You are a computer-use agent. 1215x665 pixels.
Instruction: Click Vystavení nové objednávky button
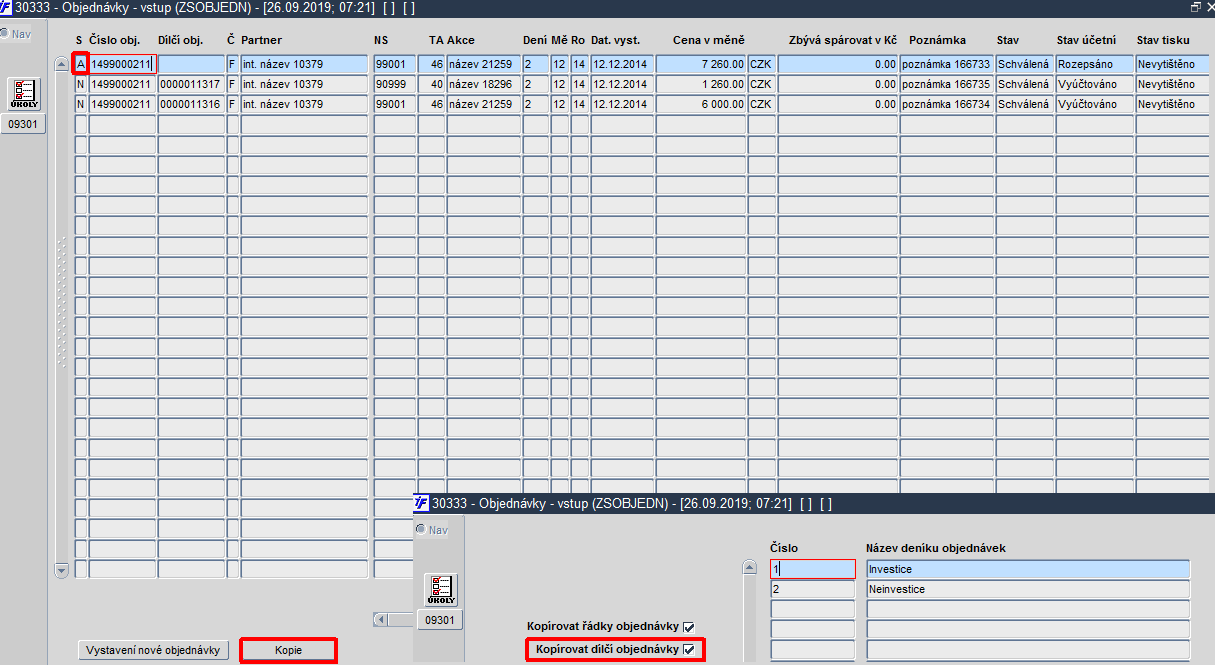(154, 650)
